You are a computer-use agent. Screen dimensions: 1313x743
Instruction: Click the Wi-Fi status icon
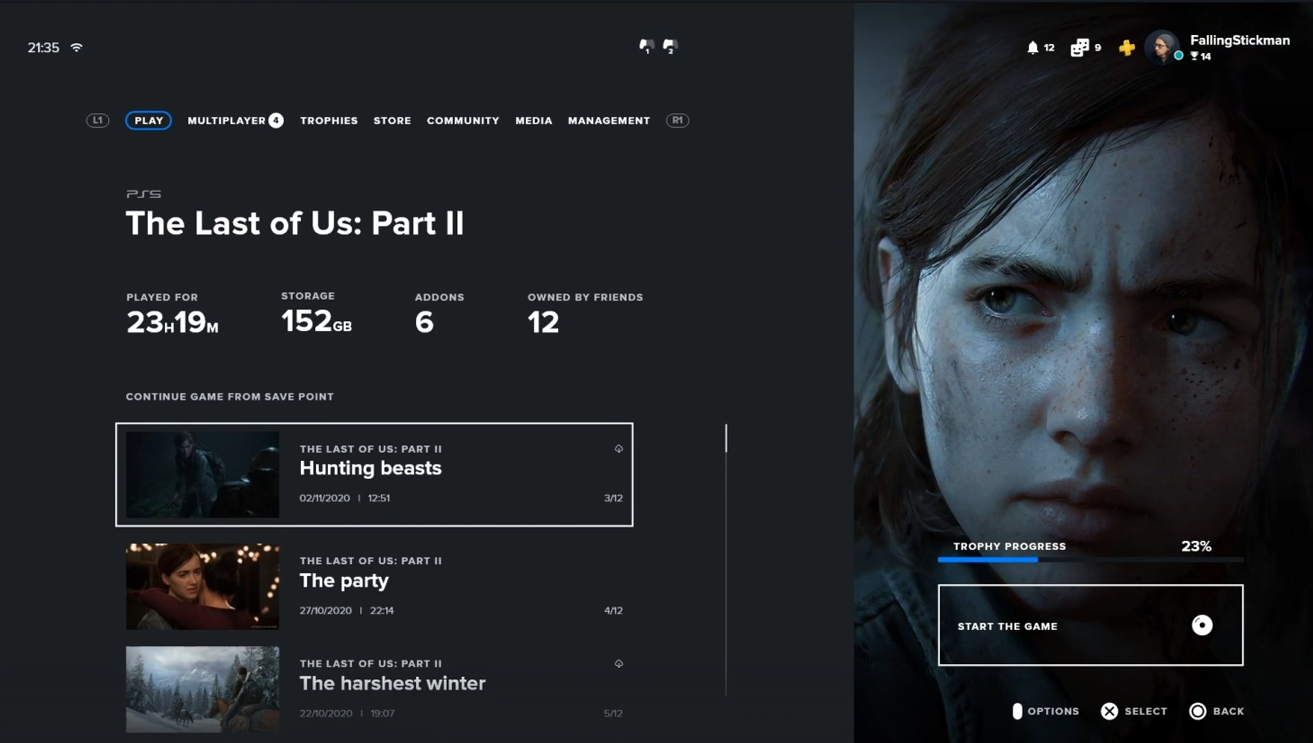pyautogui.click(x=77, y=47)
